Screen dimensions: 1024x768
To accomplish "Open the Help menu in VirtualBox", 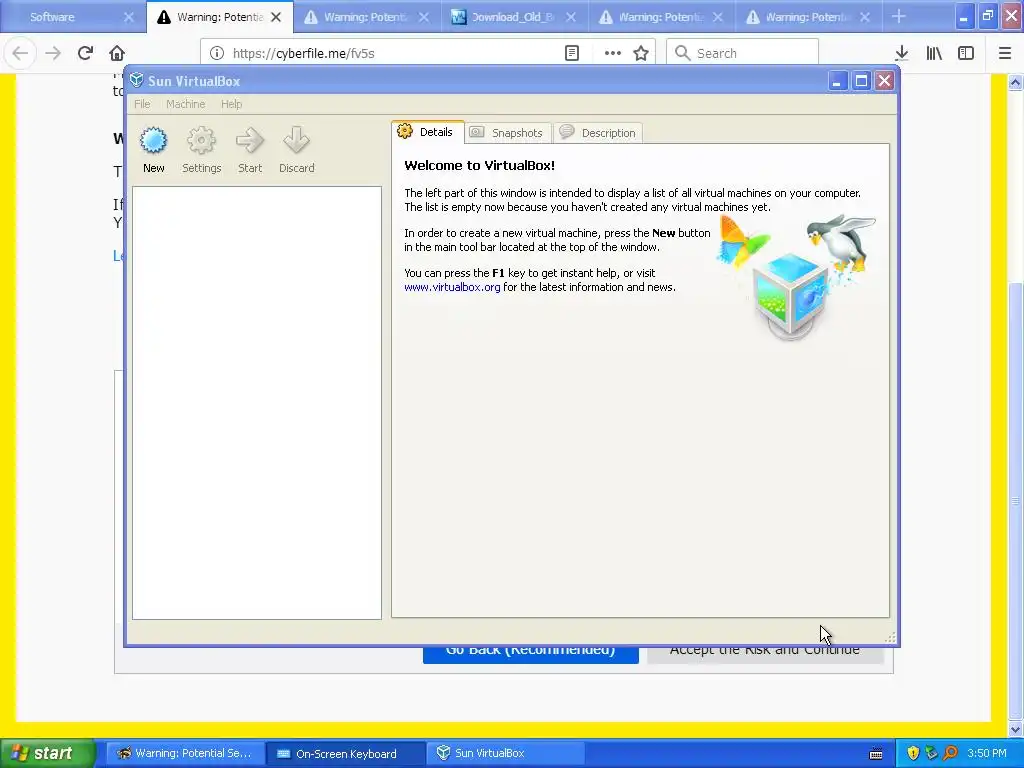I will (231, 104).
